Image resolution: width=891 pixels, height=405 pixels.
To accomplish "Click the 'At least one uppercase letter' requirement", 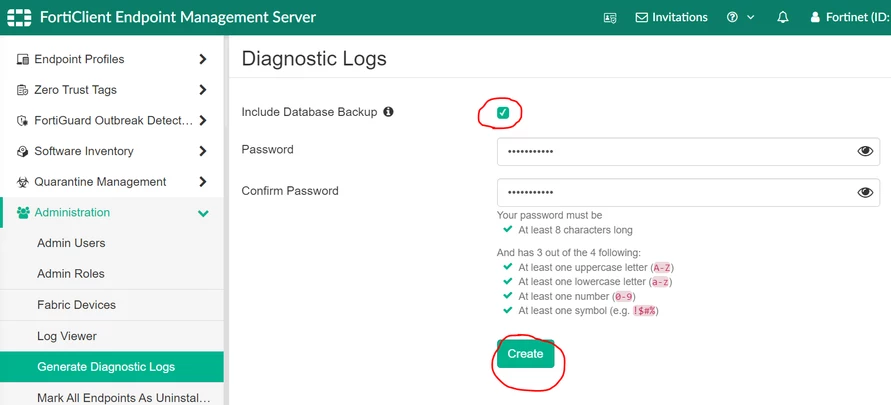I will [x=596, y=267].
